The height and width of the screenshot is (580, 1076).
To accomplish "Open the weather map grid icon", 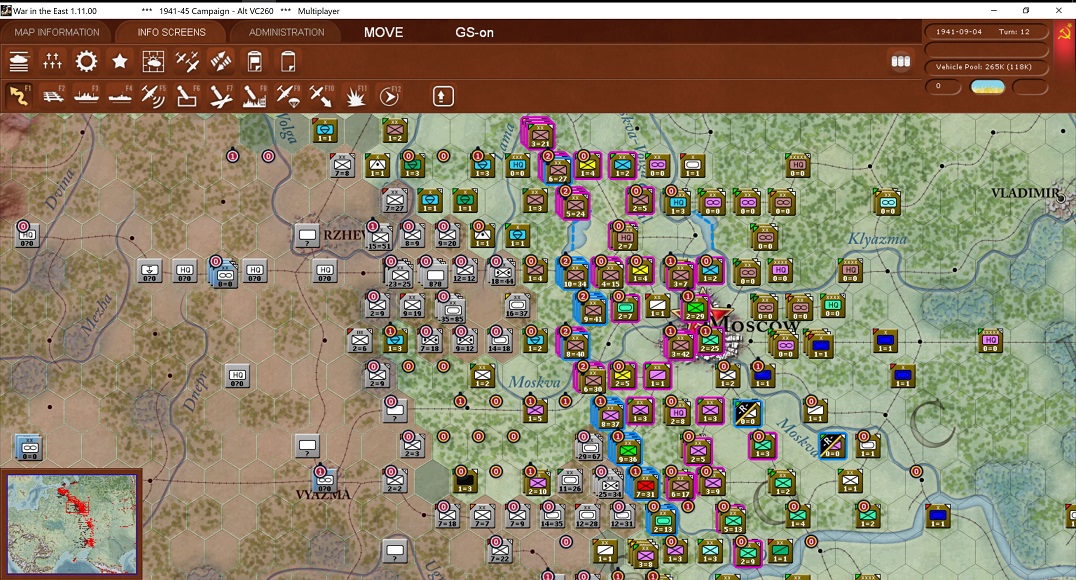I will pos(153,62).
